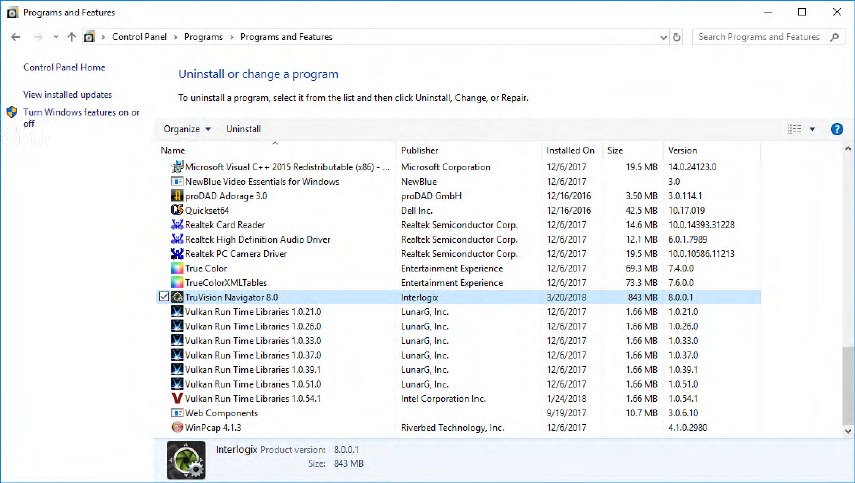Open the recent locations dropdown arrow
This screenshot has width=855, height=483.
click(56, 37)
